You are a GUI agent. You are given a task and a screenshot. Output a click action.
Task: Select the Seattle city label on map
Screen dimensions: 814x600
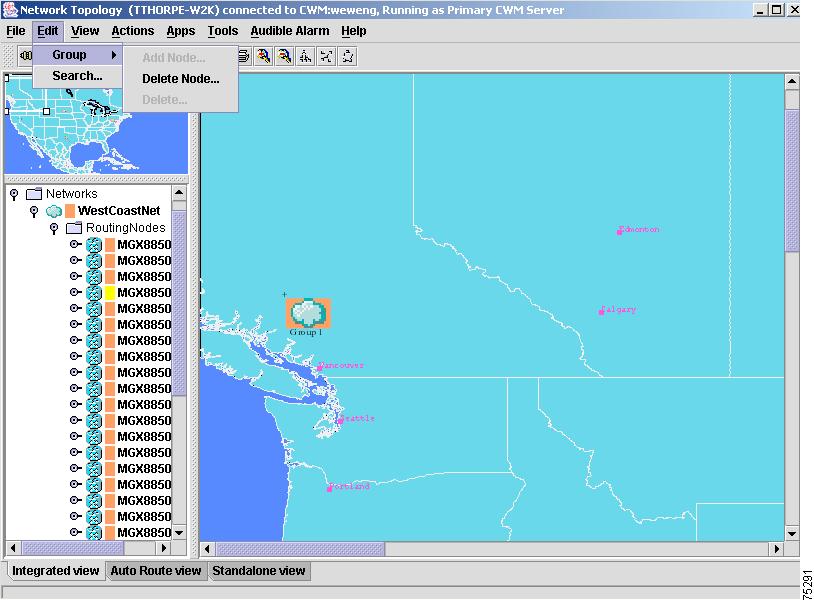[x=357, y=418]
